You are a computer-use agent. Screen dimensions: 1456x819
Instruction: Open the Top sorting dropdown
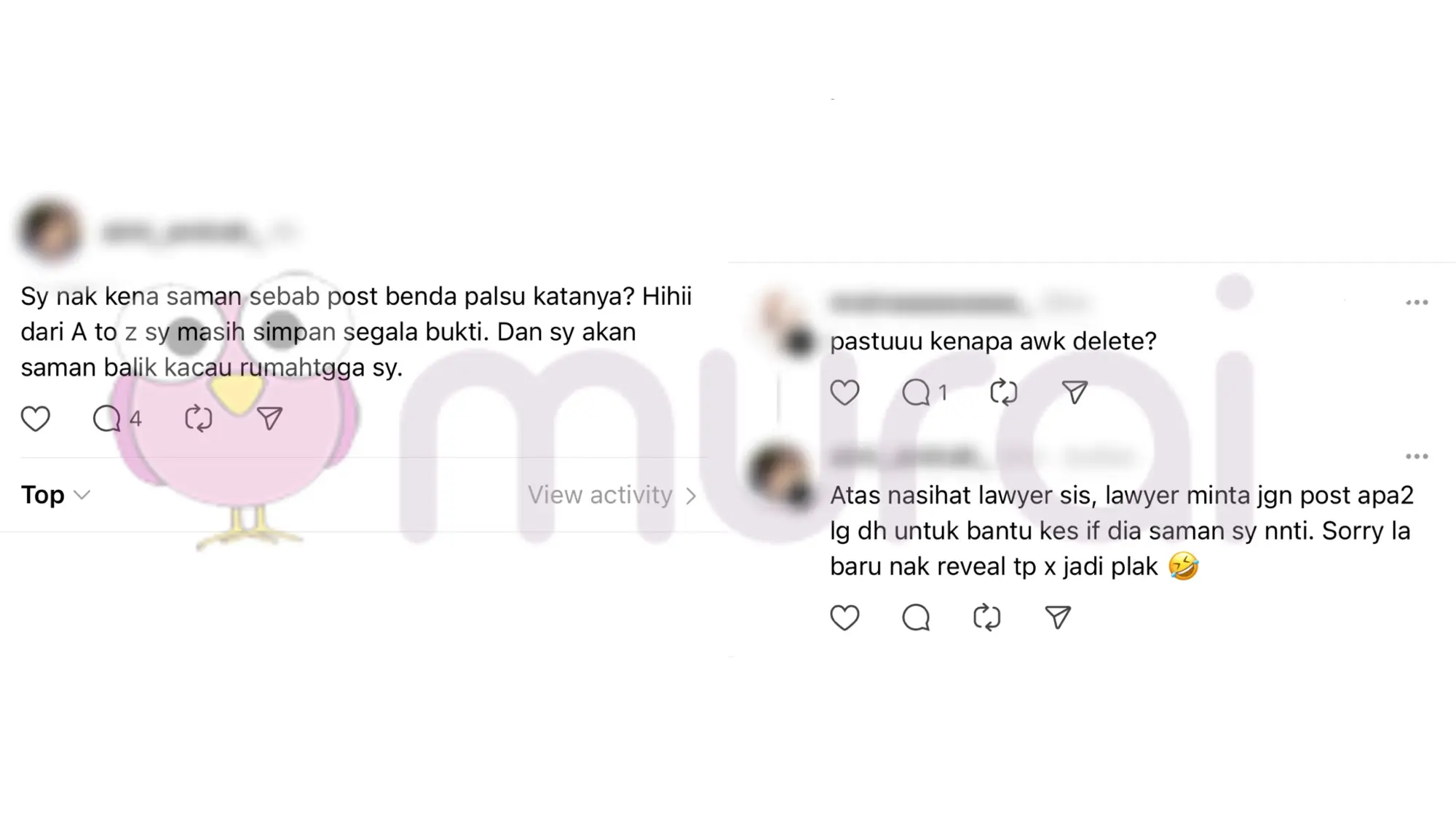(x=55, y=495)
